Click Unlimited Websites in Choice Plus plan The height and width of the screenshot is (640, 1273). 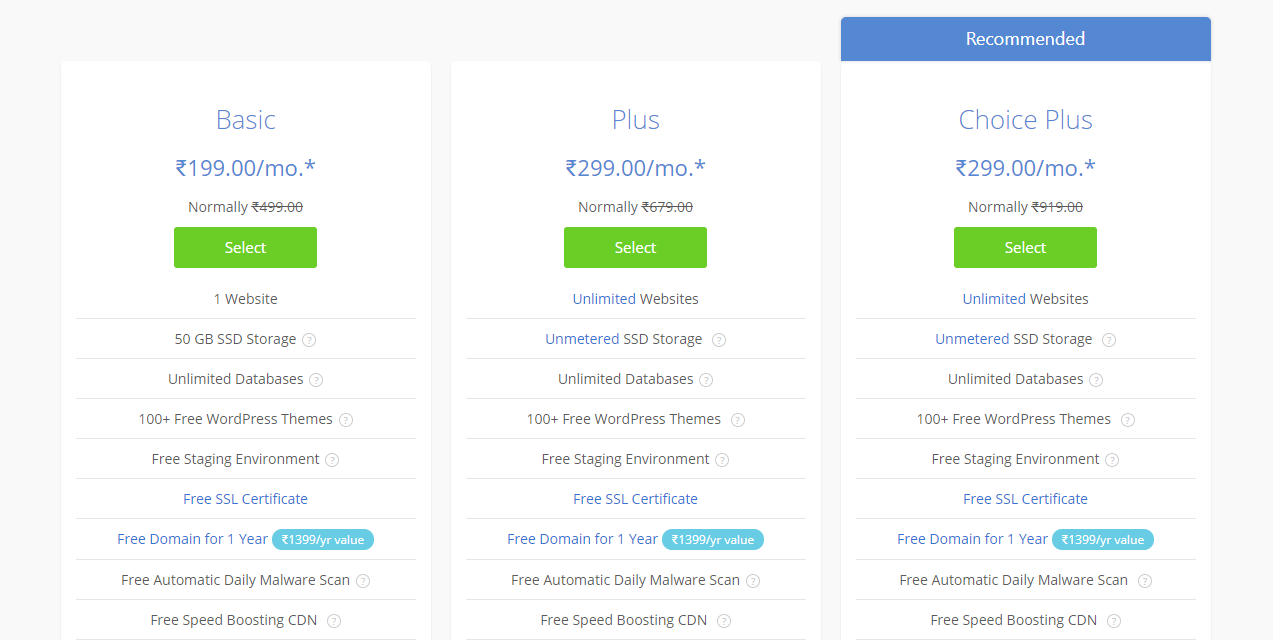(x=1025, y=299)
